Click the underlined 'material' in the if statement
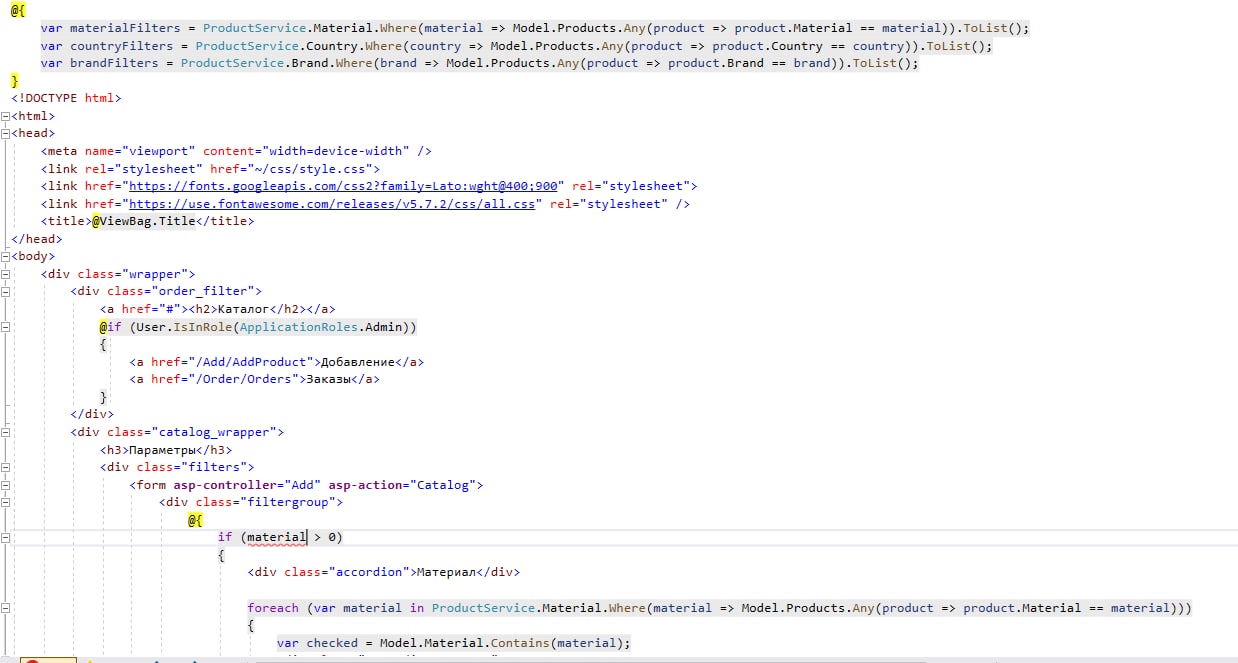 point(276,538)
